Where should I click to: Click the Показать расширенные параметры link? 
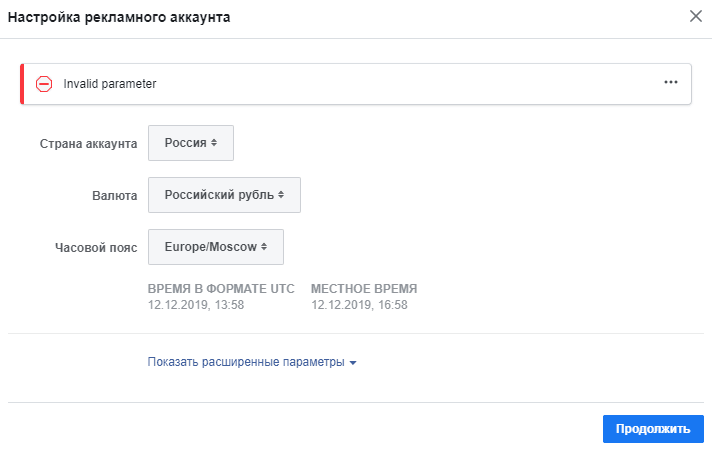(245, 362)
